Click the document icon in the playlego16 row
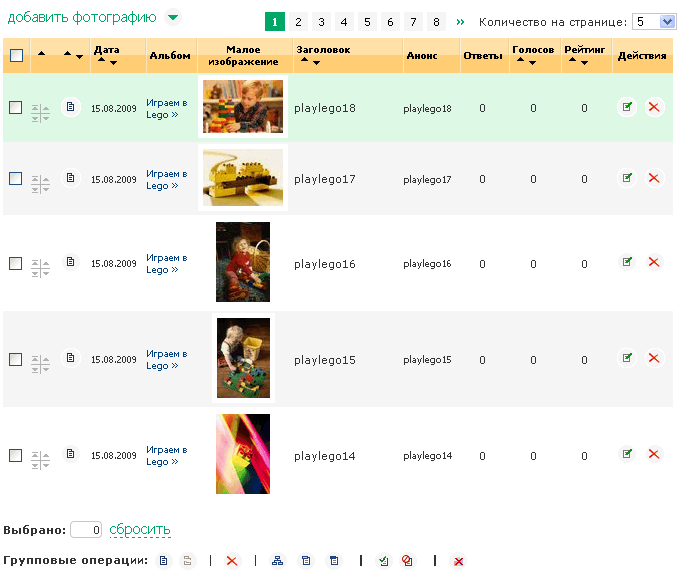The height and width of the screenshot is (586, 678). coord(70,262)
